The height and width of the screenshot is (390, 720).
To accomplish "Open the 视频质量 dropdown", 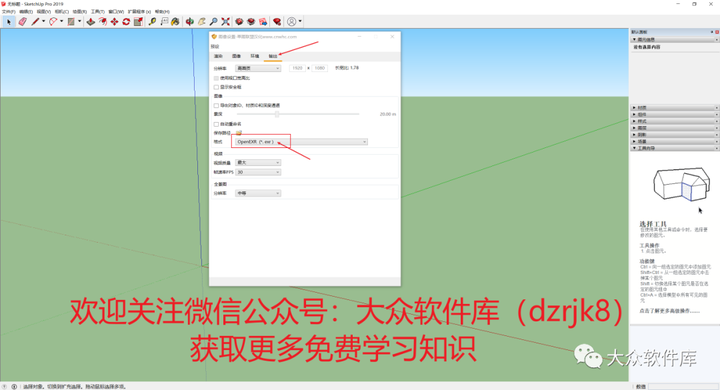I will coord(258,163).
